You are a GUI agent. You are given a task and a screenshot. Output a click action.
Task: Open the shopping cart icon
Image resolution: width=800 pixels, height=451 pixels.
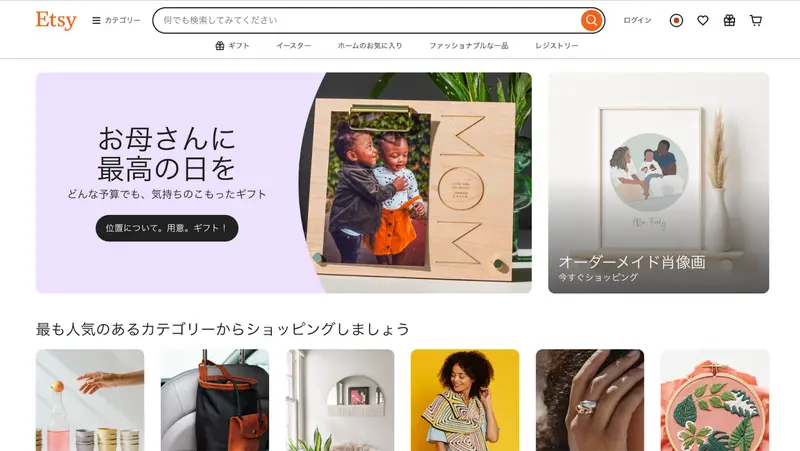pos(756,20)
